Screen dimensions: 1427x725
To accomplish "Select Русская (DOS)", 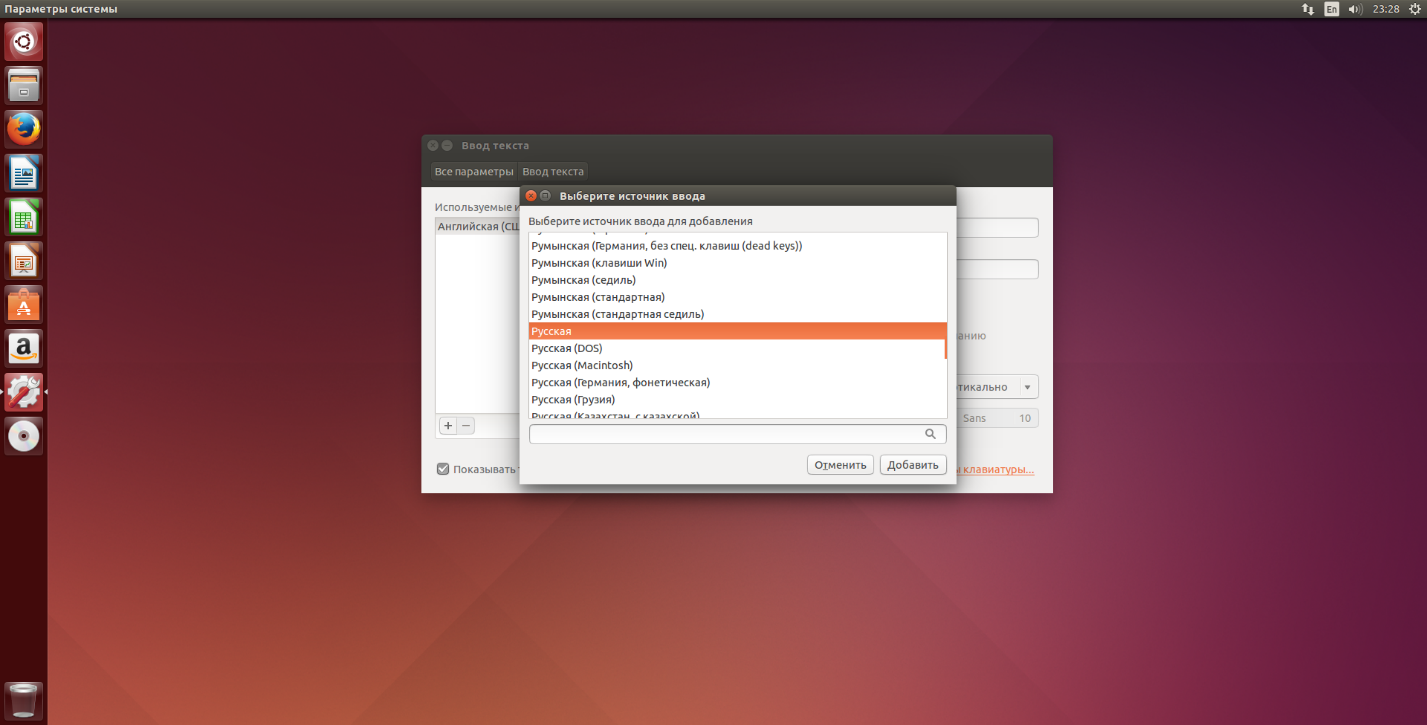I will click(737, 348).
